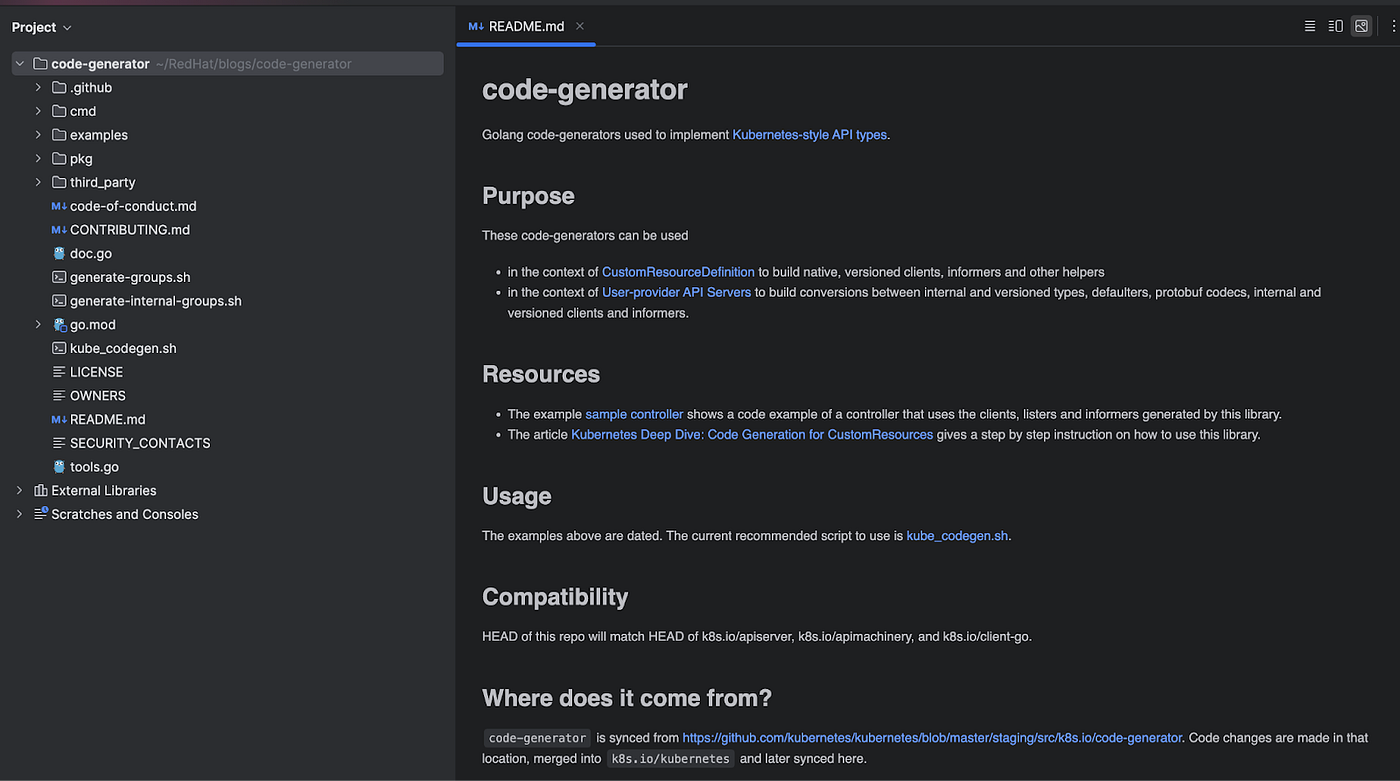
Task: Expand the .github folder
Action: (38, 88)
